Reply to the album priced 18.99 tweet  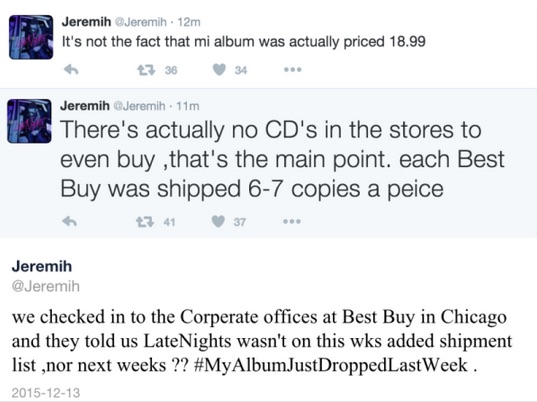[71, 70]
